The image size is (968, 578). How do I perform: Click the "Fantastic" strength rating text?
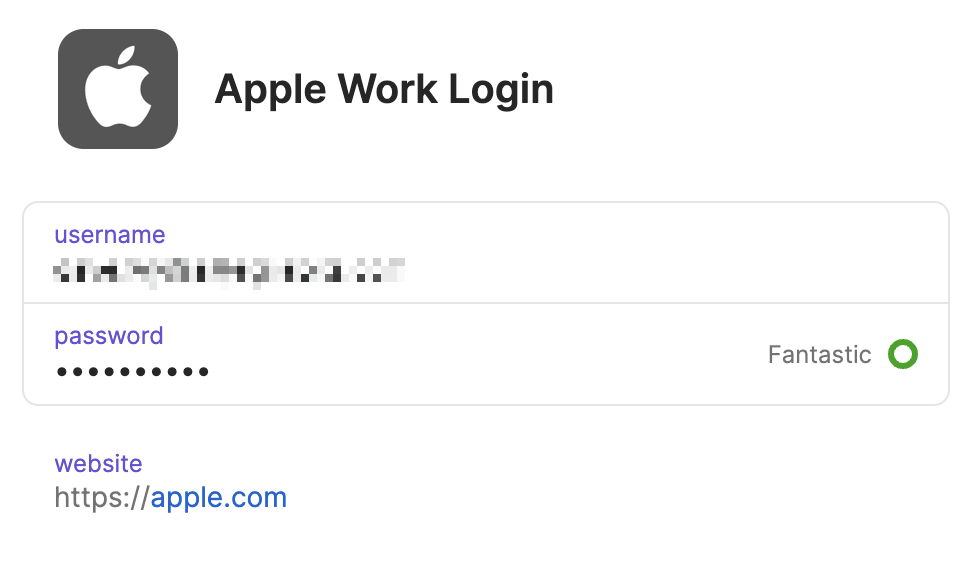[819, 354]
